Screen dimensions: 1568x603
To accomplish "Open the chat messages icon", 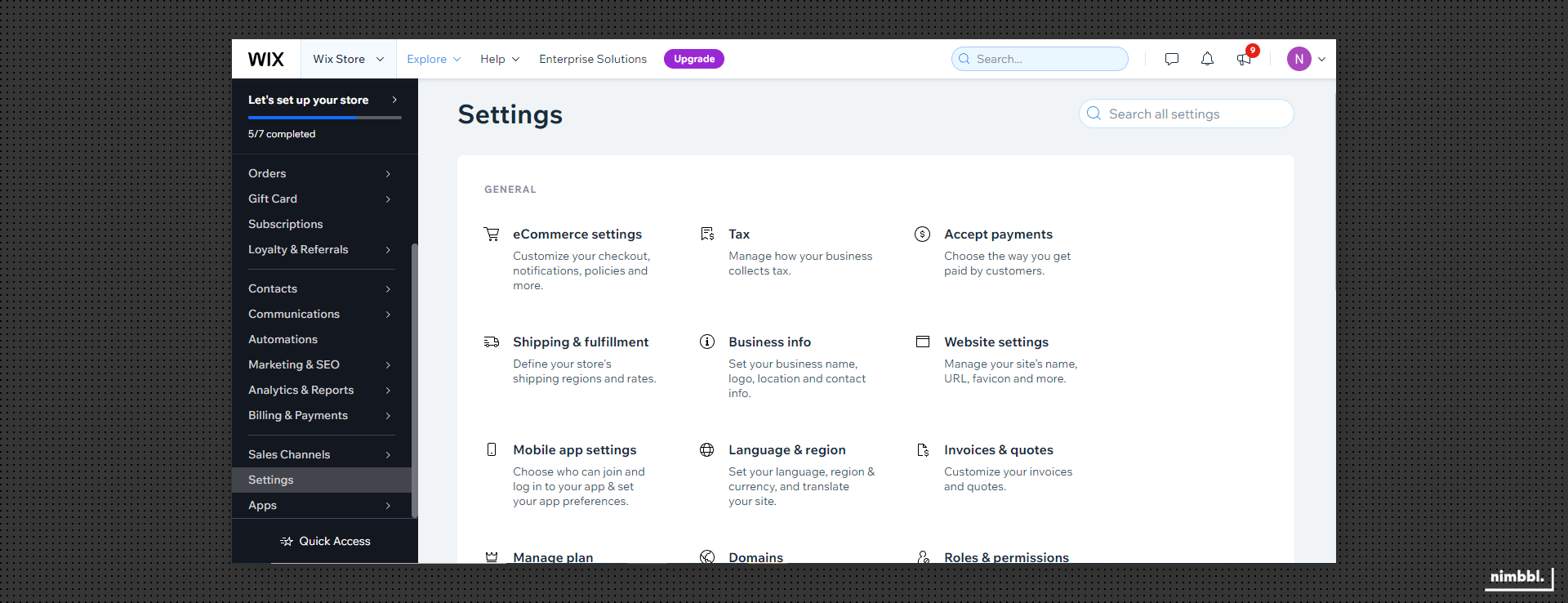I will tap(1172, 59).
